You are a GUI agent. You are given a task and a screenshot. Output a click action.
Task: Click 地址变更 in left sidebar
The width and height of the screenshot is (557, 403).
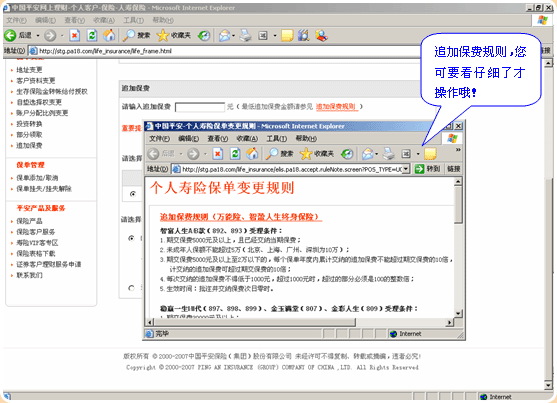point(29,70)
